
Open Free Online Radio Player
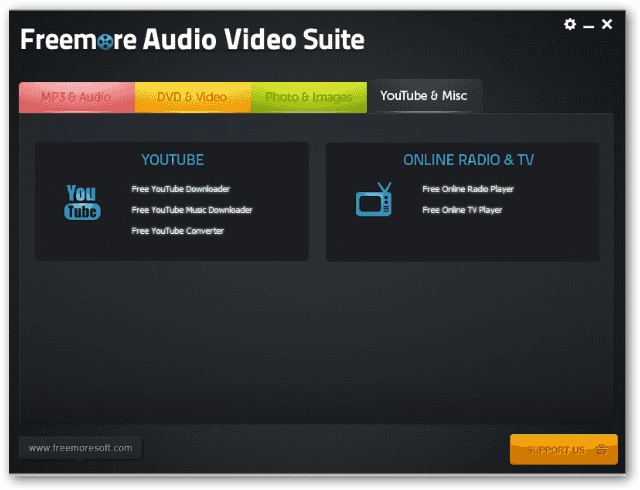click(x=468, y=189)
